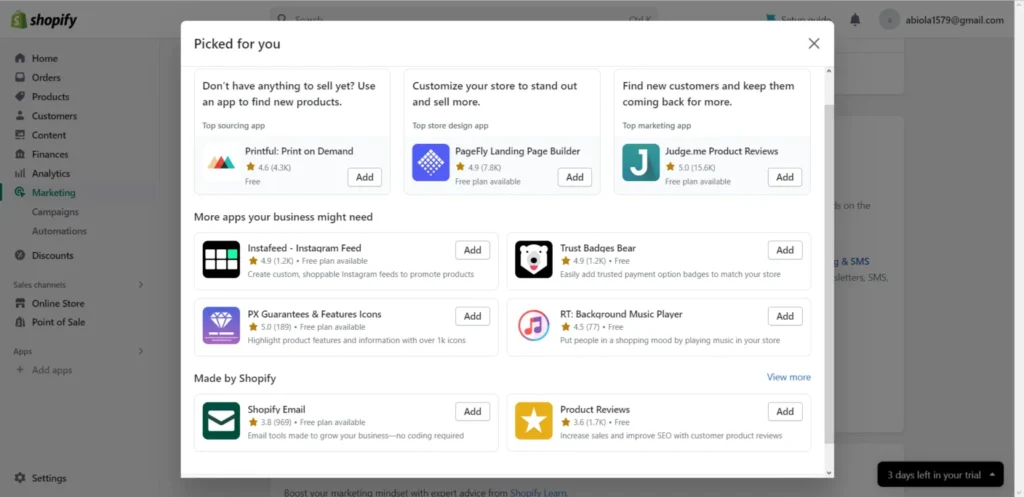Click the Marketing target icon
Viewport: 1024px width, 497px height.
click(20, 193)
